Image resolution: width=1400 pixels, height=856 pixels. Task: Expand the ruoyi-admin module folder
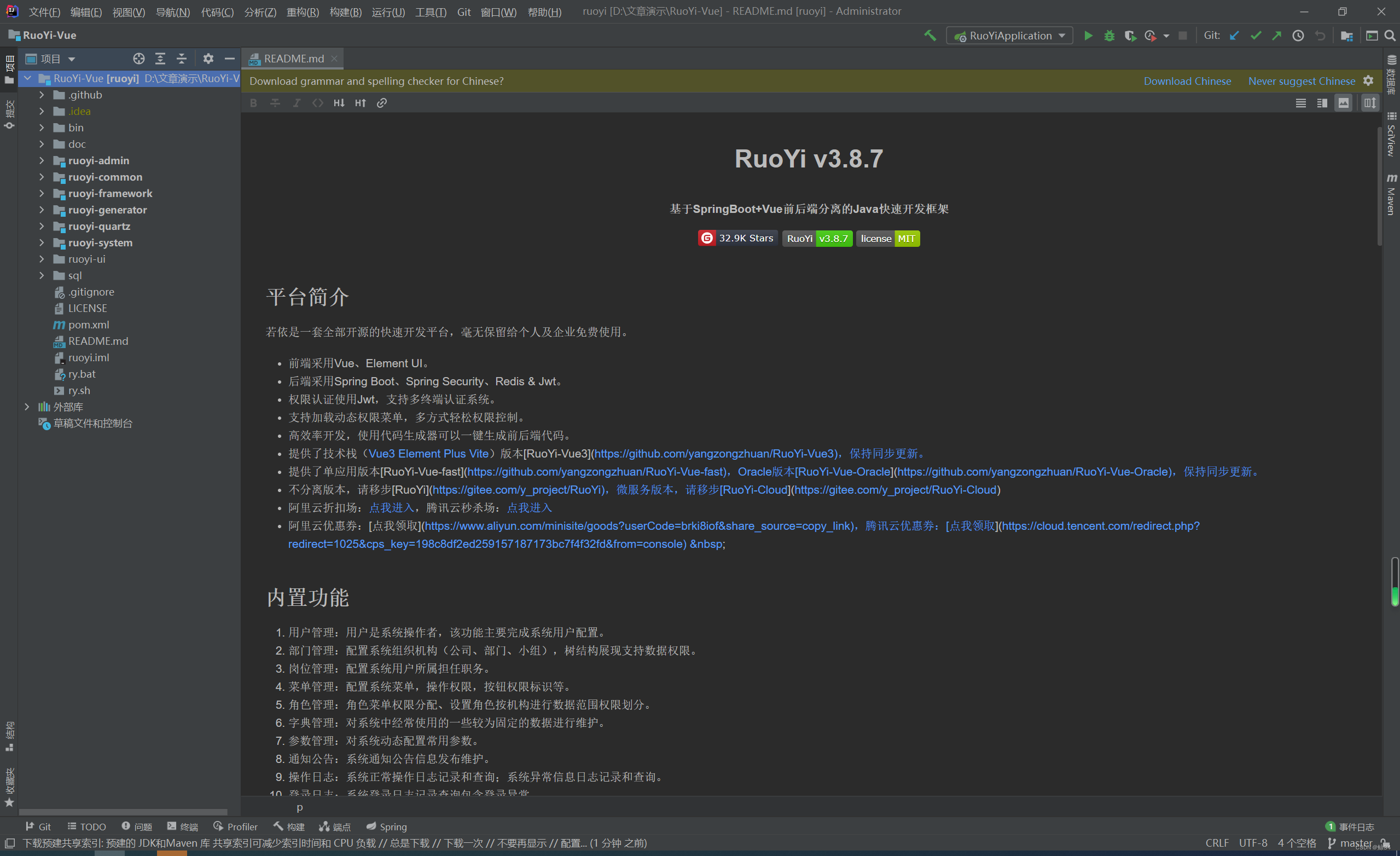tap(42, 160)
